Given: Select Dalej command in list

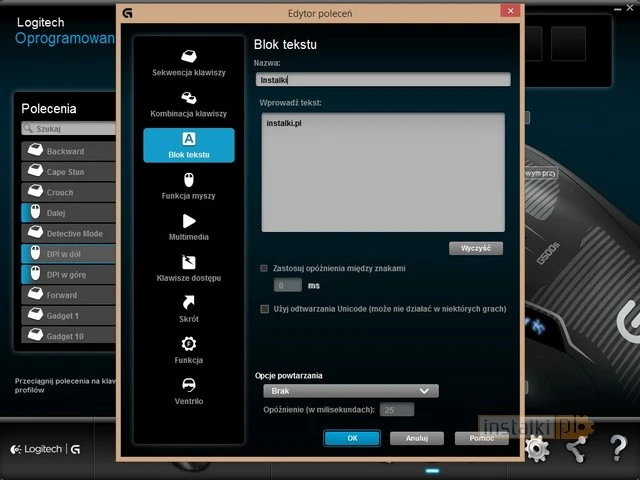Looking at the screenshot, I should [69, 213].
